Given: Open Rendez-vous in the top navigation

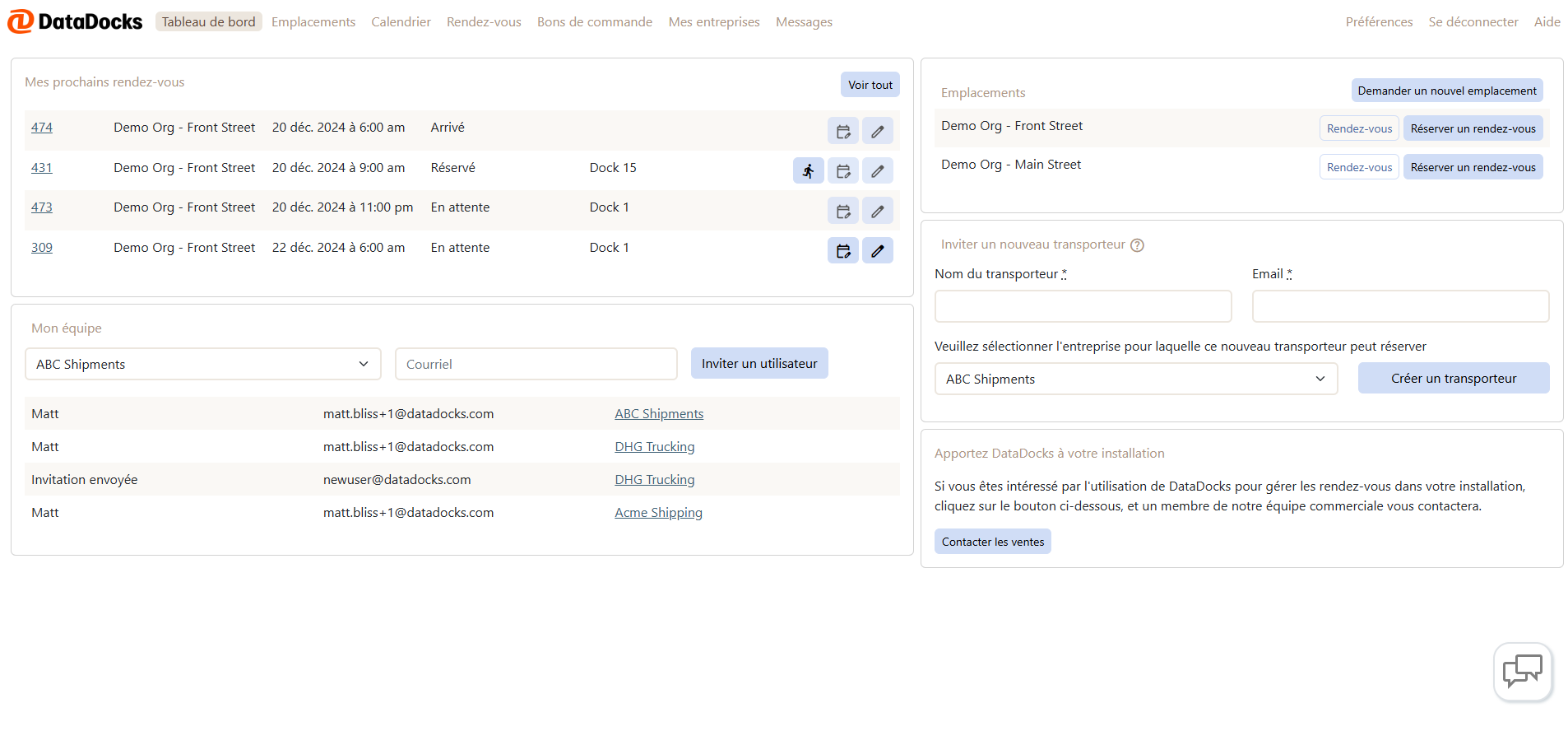Looking at the screenshot, I should pos(484,21).
